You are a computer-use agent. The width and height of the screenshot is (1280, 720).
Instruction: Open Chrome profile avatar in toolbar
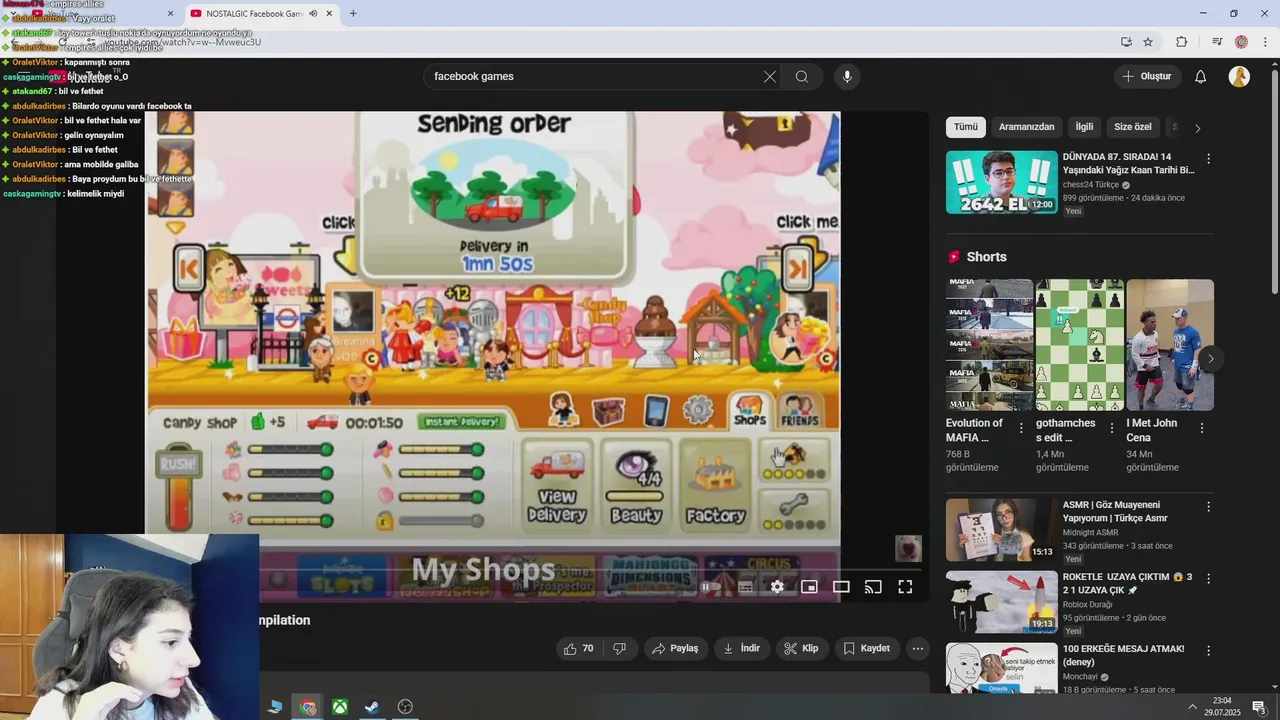(1241, 42)
